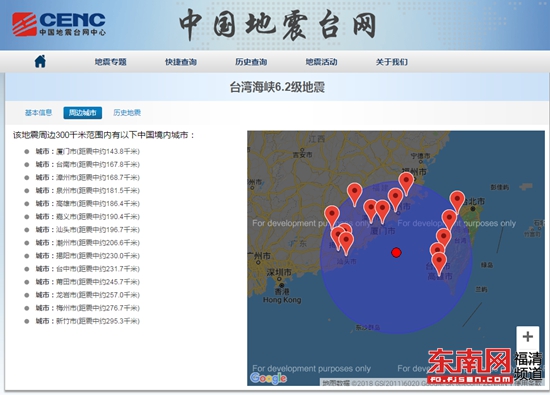Open the 历史查询 menu
550x395 pixels.
[251, 62]
